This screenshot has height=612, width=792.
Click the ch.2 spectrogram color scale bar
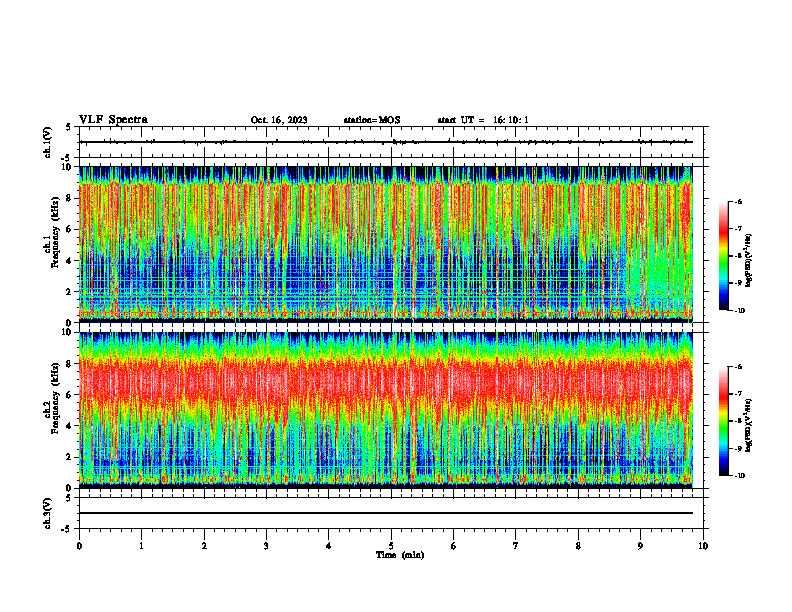coord(723,421)
